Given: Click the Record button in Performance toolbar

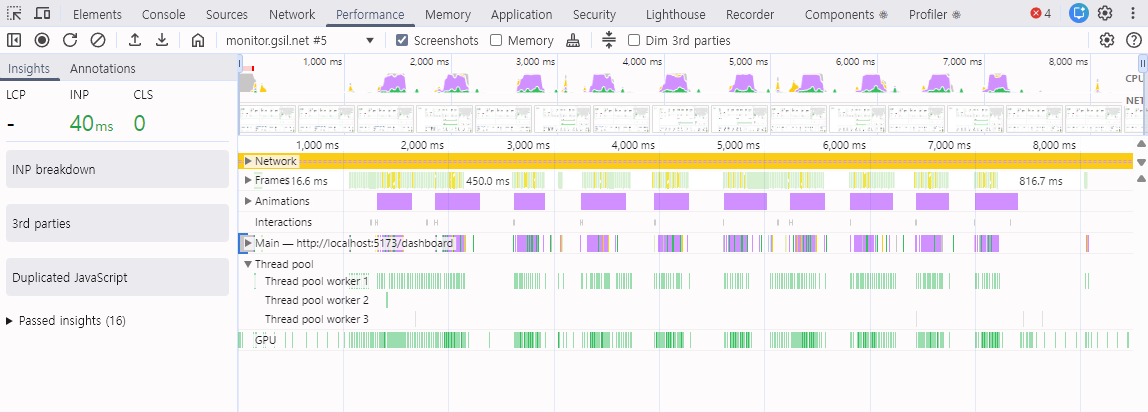Looking at the screenshot, I should (42, 41).
